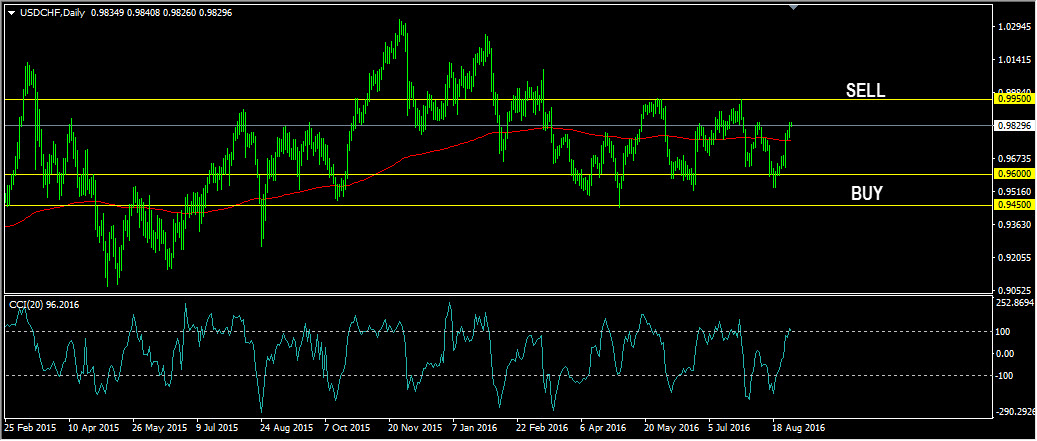Click the SELL text label
This screenshot has height=441, width=1037.
pyautogui.click(x=865, y=90)
